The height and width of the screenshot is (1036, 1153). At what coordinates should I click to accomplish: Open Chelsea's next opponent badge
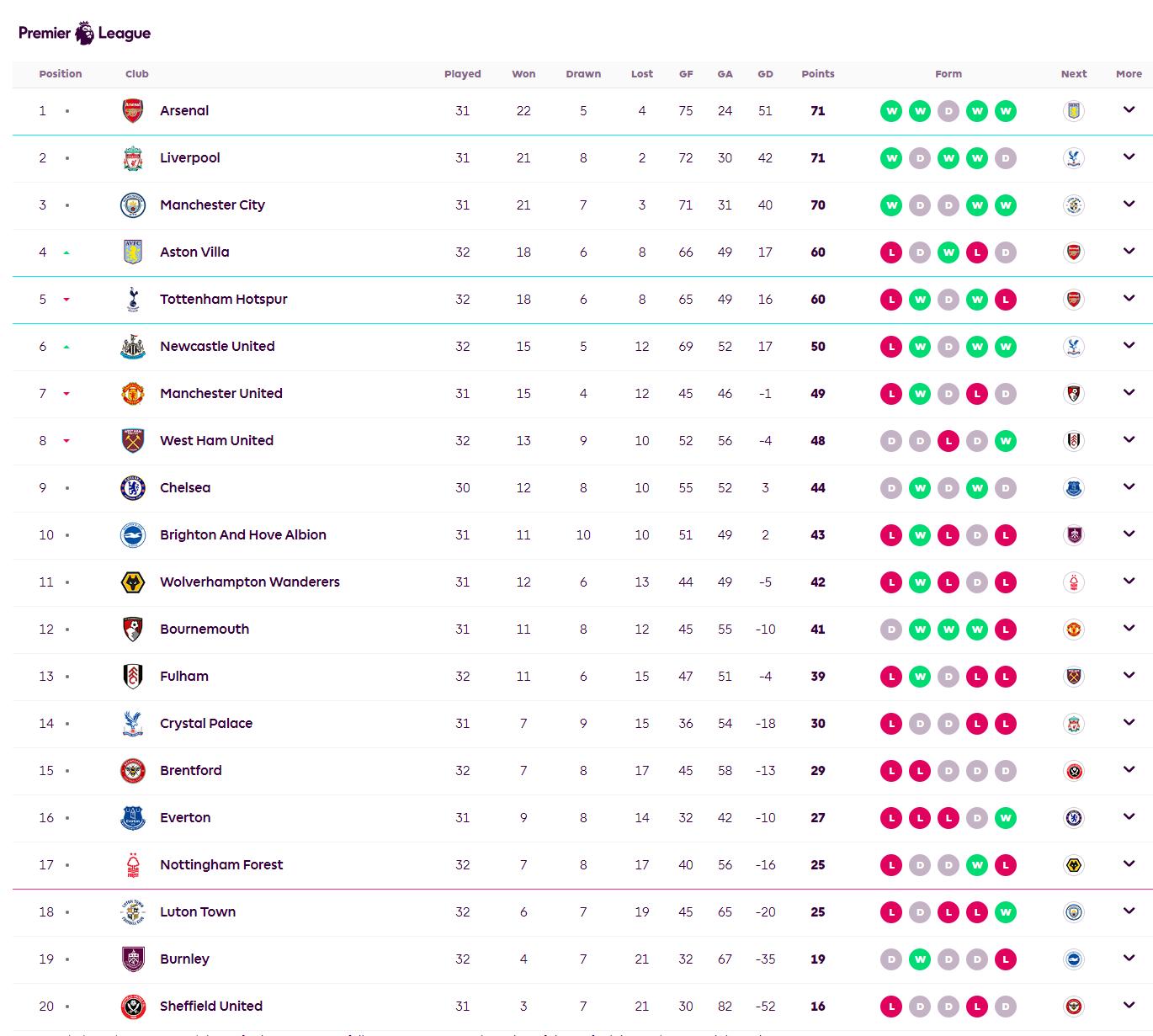coord(1074,488)
